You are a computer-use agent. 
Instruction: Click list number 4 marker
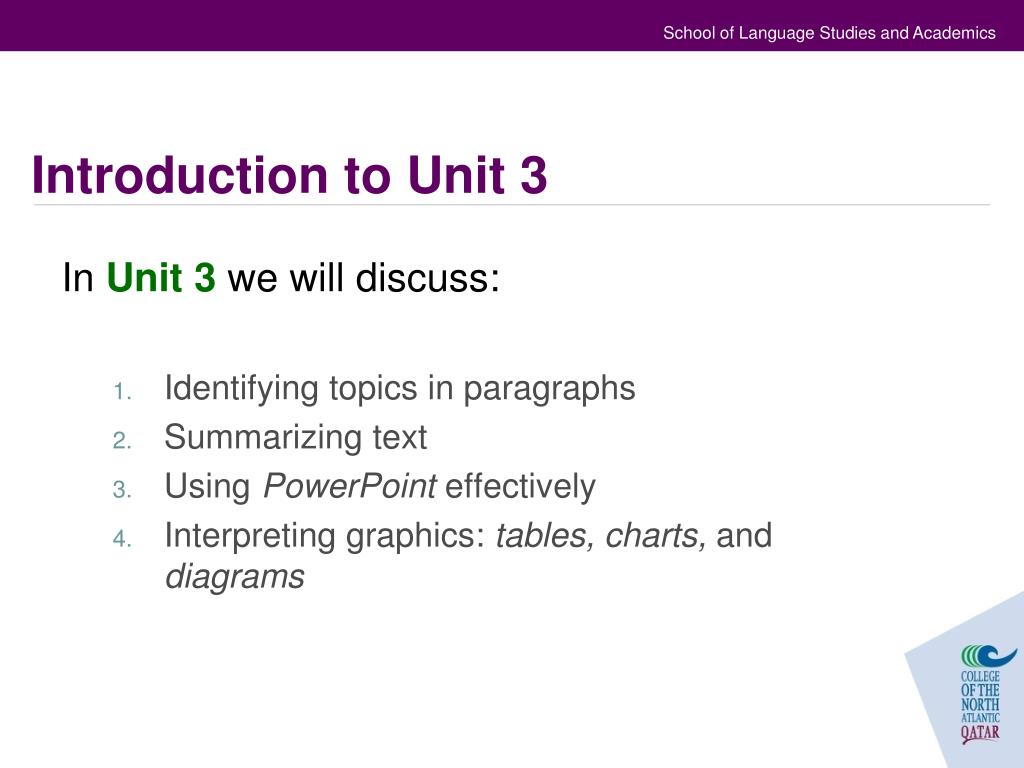pyautogui.click(x=122, y=539)
